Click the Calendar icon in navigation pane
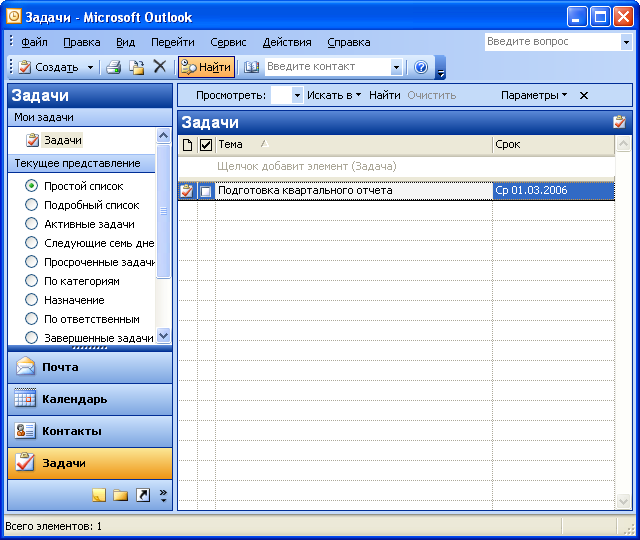640x540 pixels. coord(25,398)
